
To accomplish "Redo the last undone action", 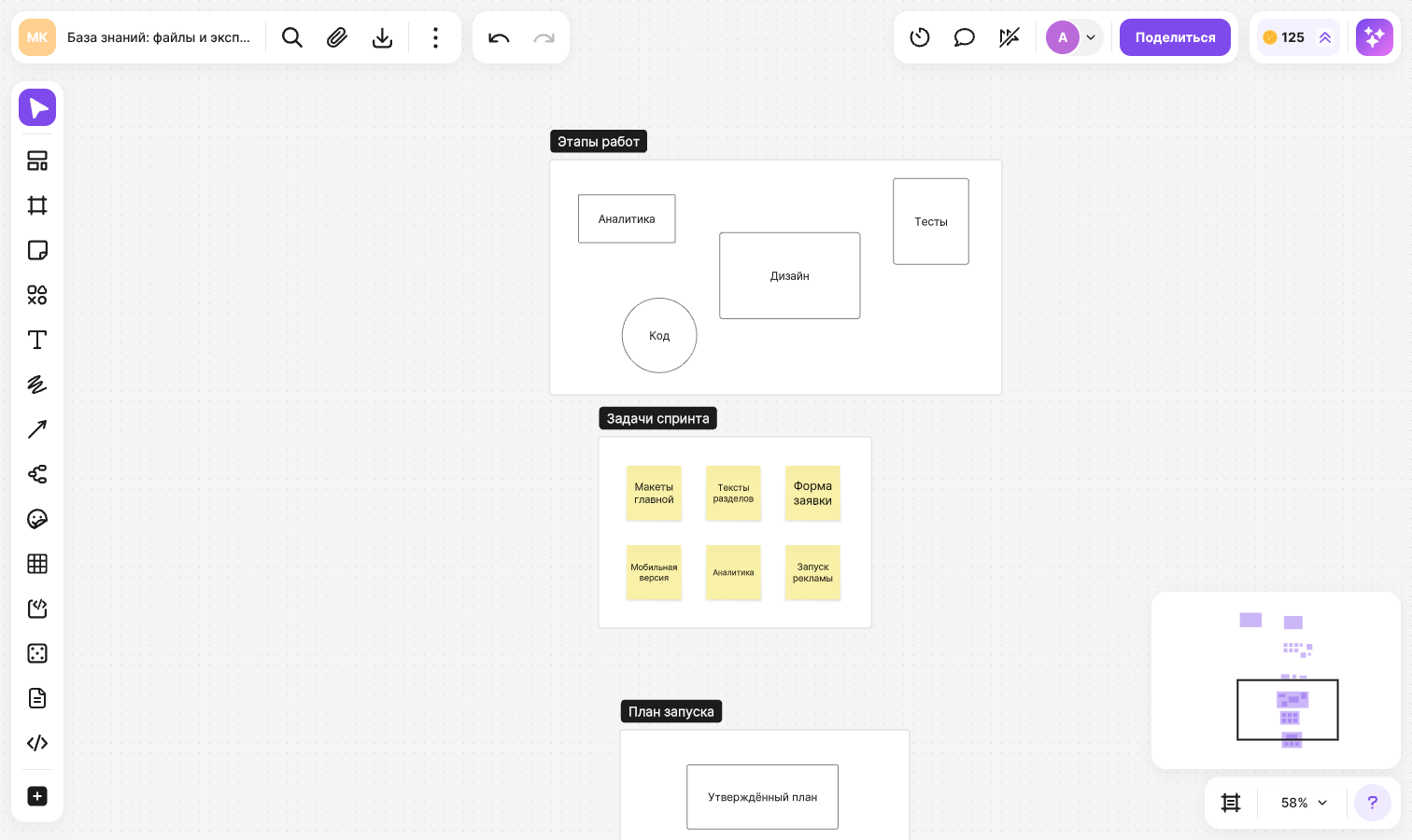I will point(544,37).
